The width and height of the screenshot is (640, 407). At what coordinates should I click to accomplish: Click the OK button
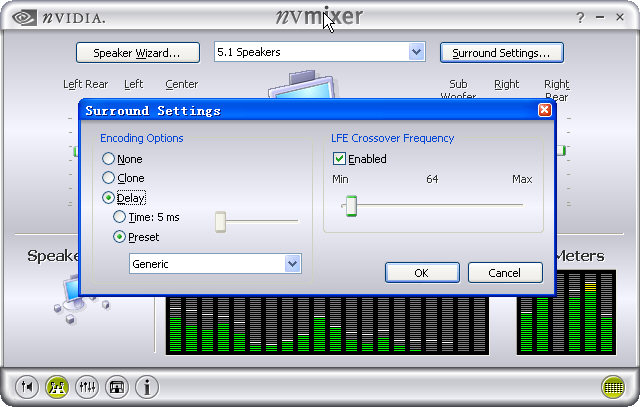coord(422,273)
